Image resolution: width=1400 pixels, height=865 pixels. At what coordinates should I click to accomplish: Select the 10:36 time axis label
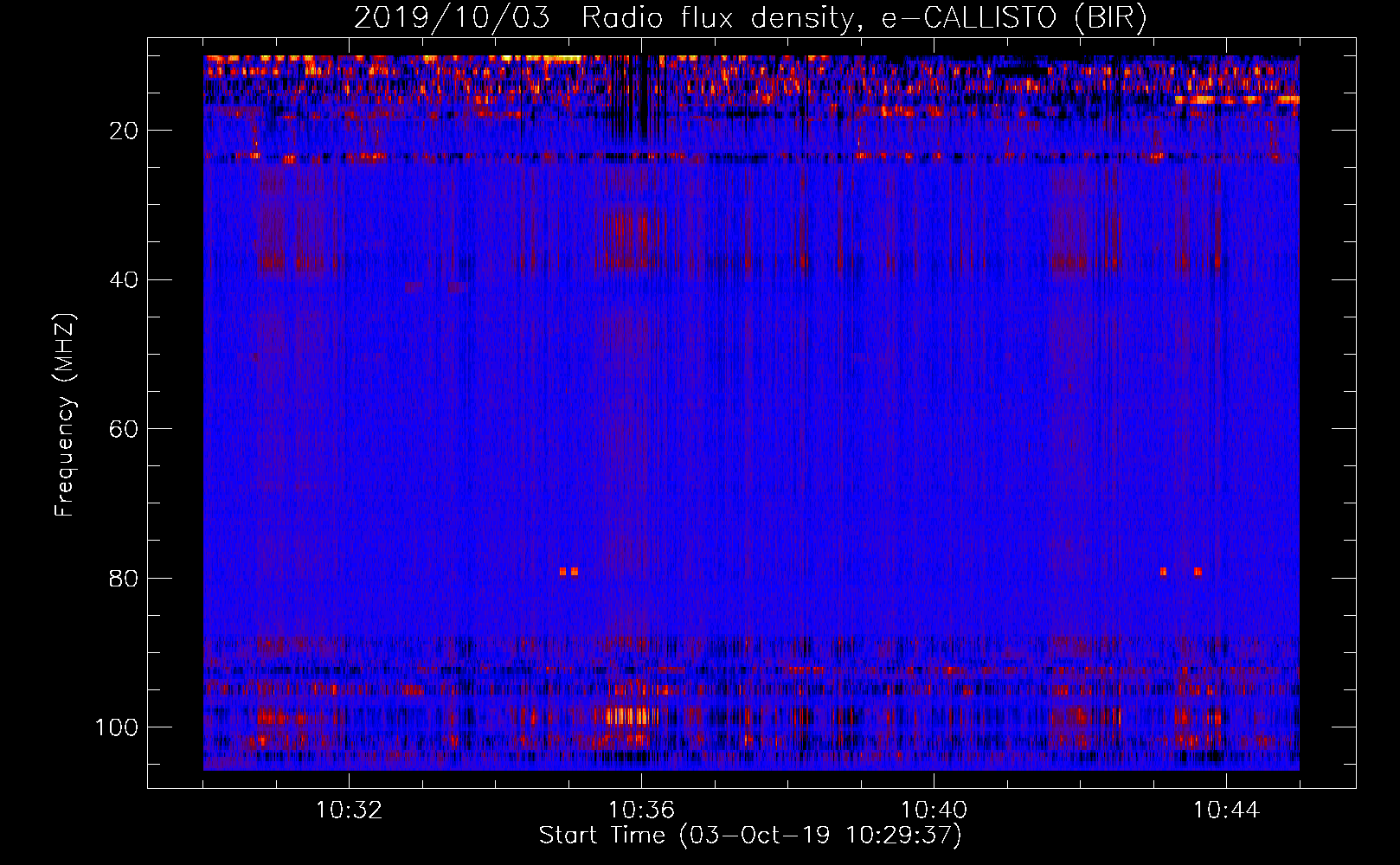641,811
